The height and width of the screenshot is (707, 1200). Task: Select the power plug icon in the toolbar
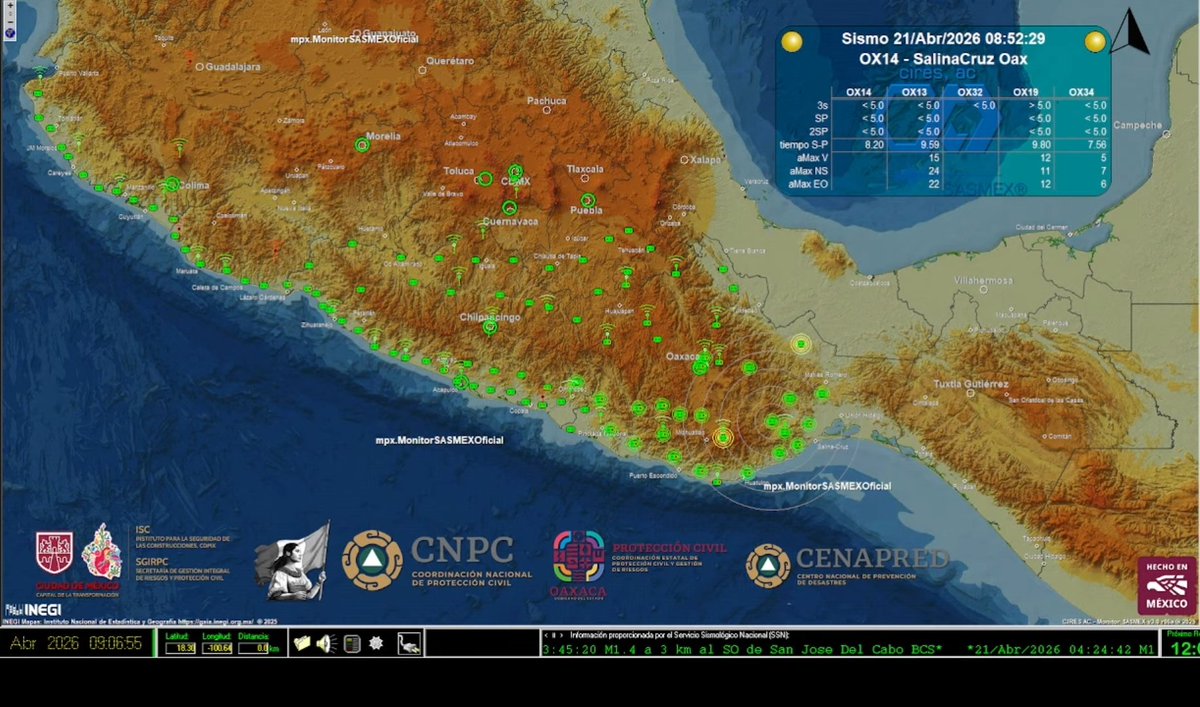point(409,644)
